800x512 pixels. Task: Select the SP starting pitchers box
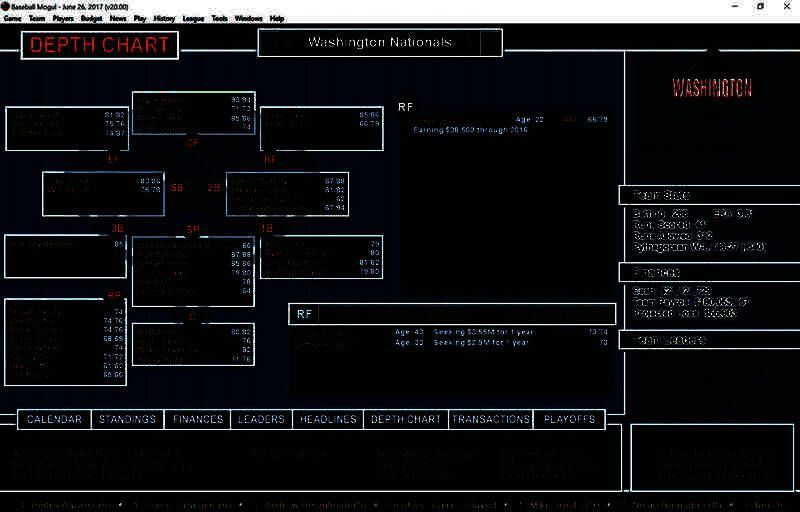pos(193,271)
